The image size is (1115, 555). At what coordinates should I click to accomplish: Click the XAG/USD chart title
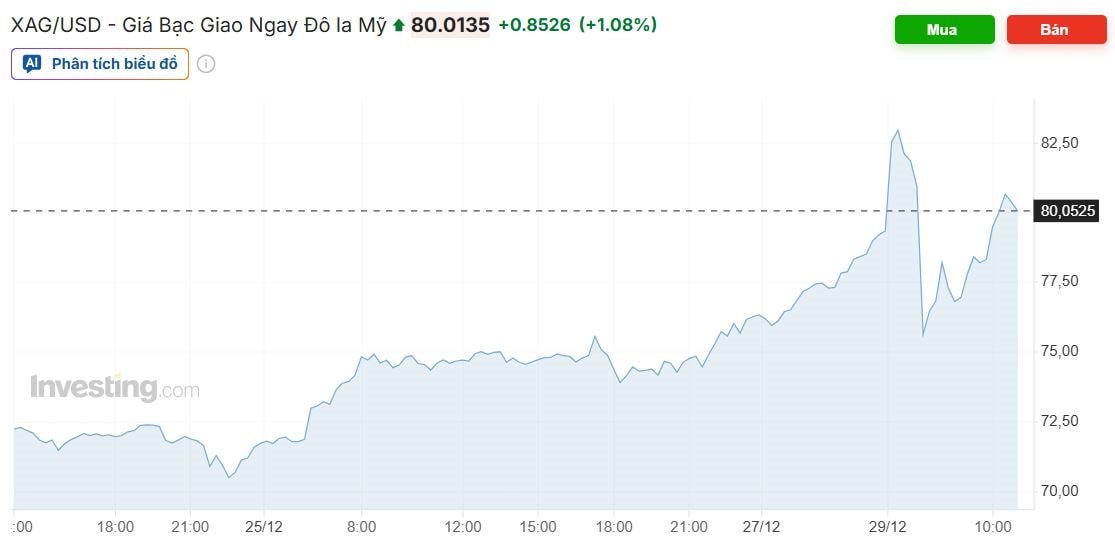click(198, 26)
